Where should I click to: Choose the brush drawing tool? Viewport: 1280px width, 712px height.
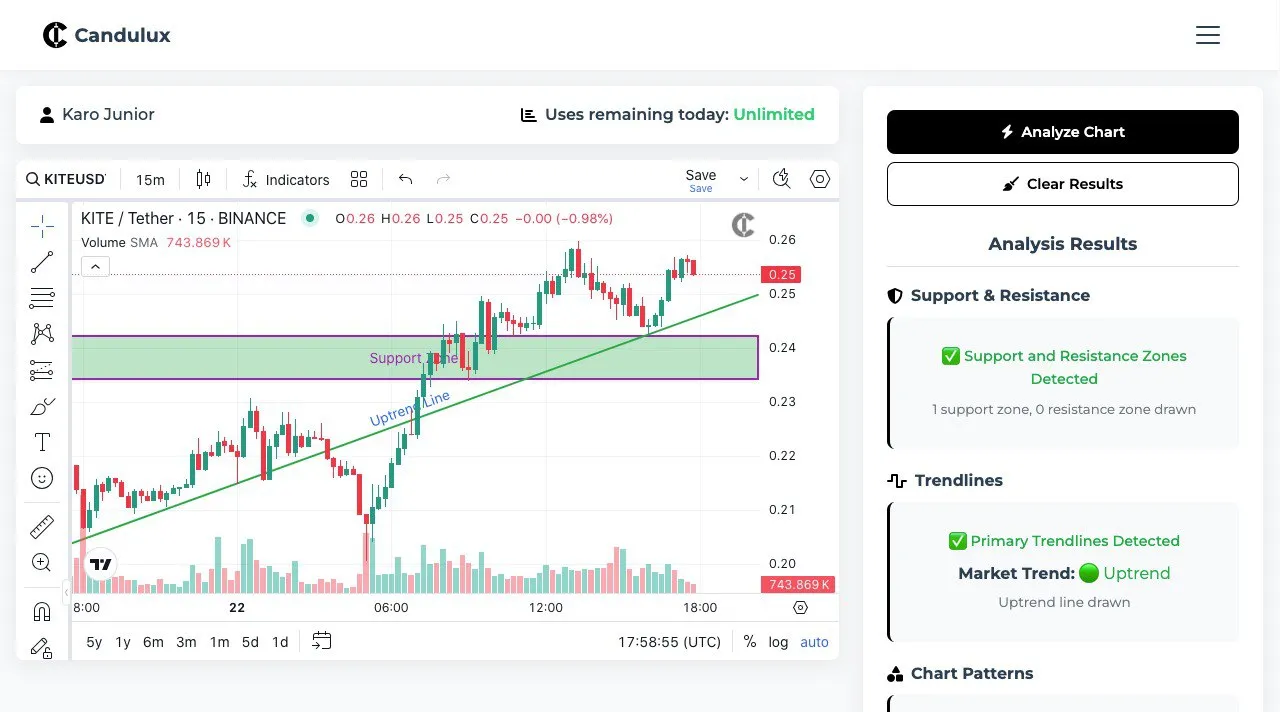click(x=42, y=406)
